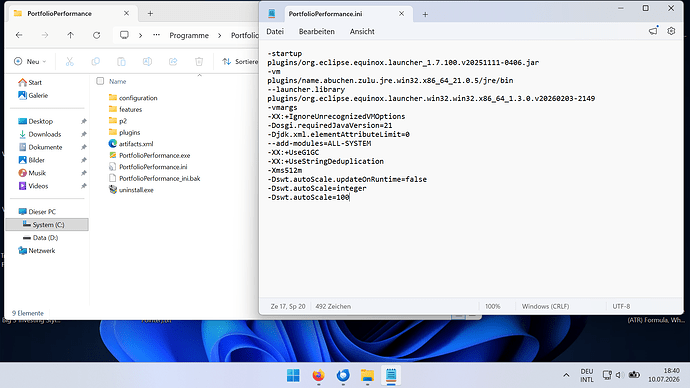Switch keyboard layout DEU INTL

click(x=587, y=375)
